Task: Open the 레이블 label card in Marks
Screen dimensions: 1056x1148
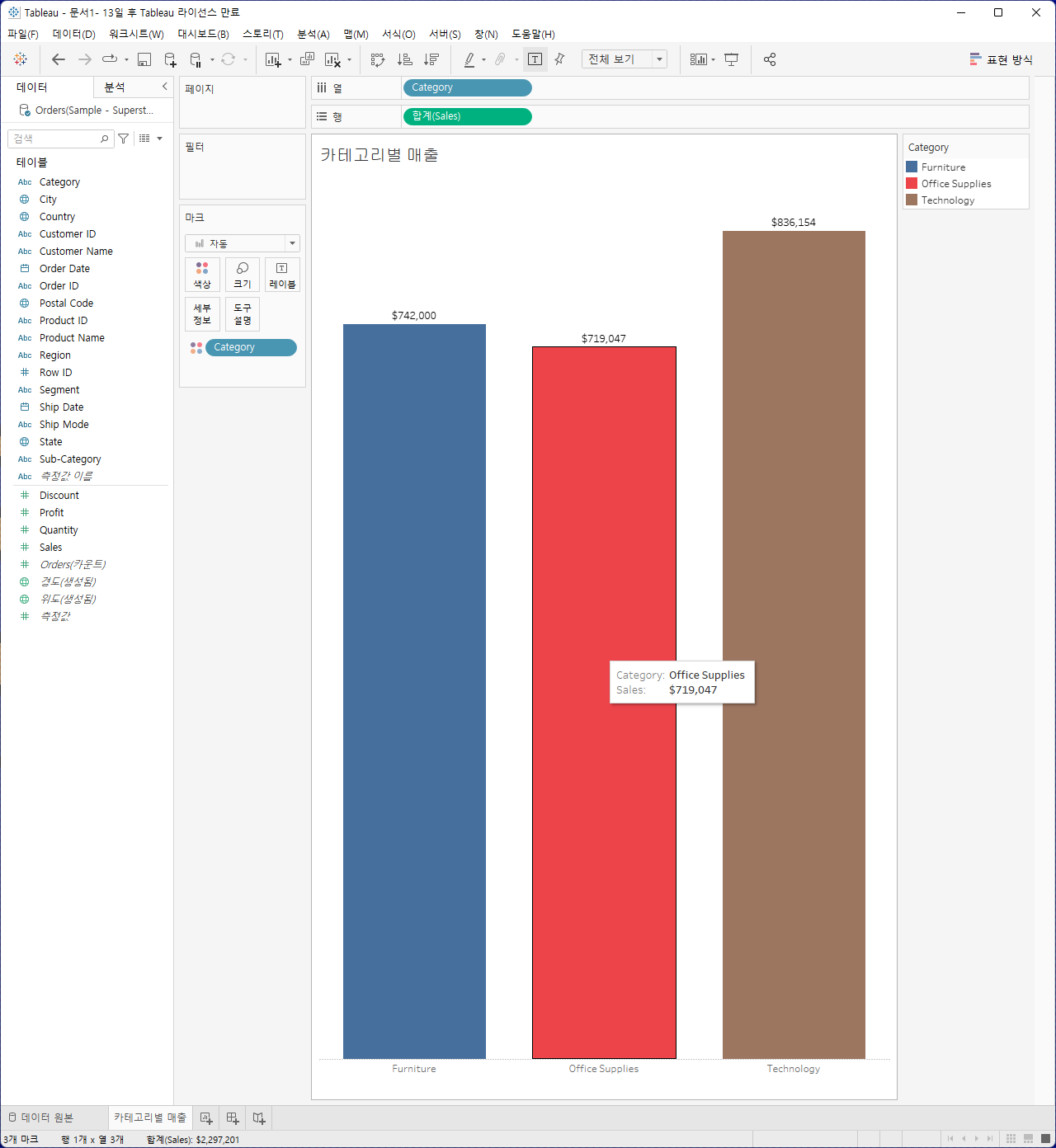Action: 282,275
